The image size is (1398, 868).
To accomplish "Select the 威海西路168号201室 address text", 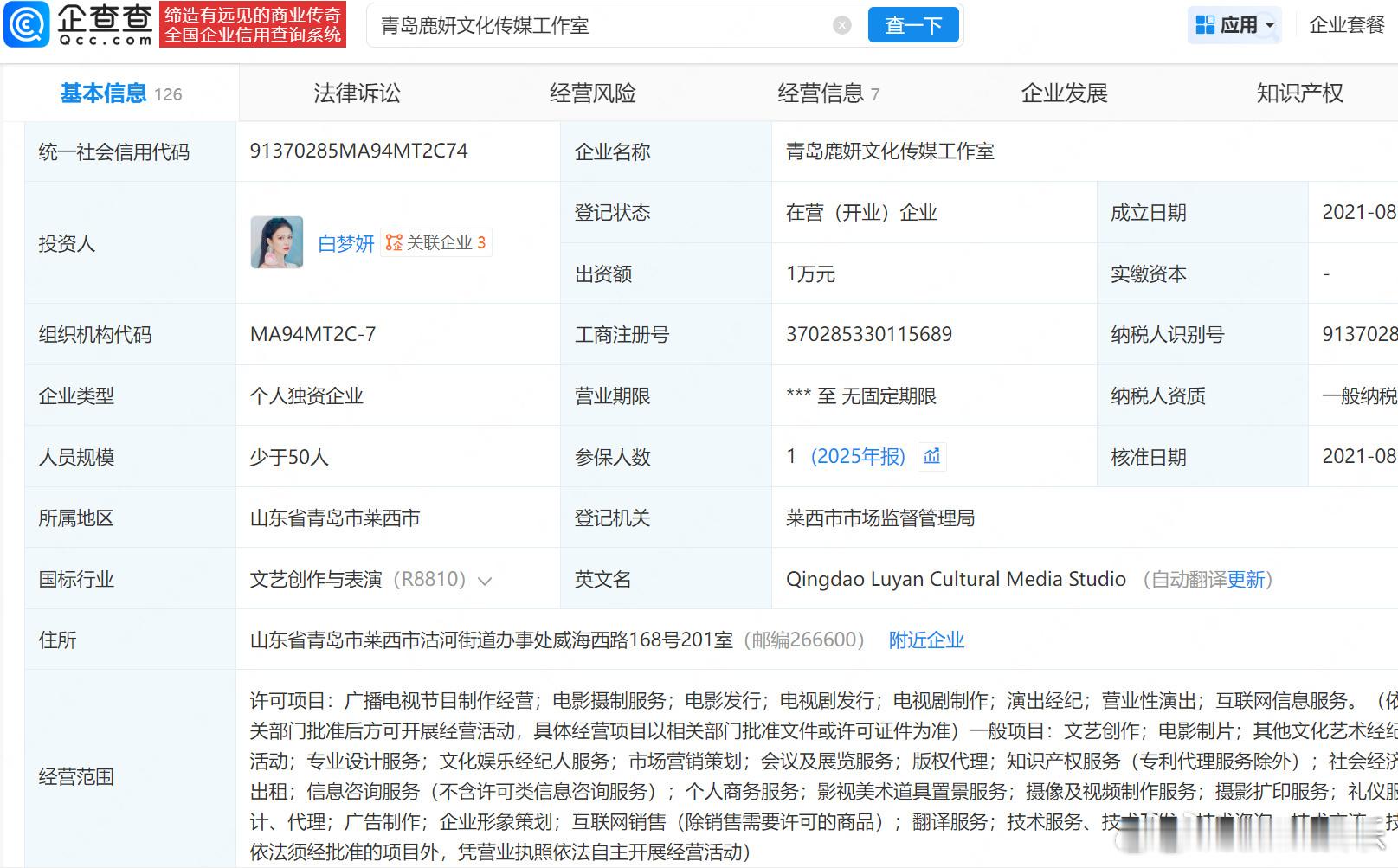I will tap(647, 640).
